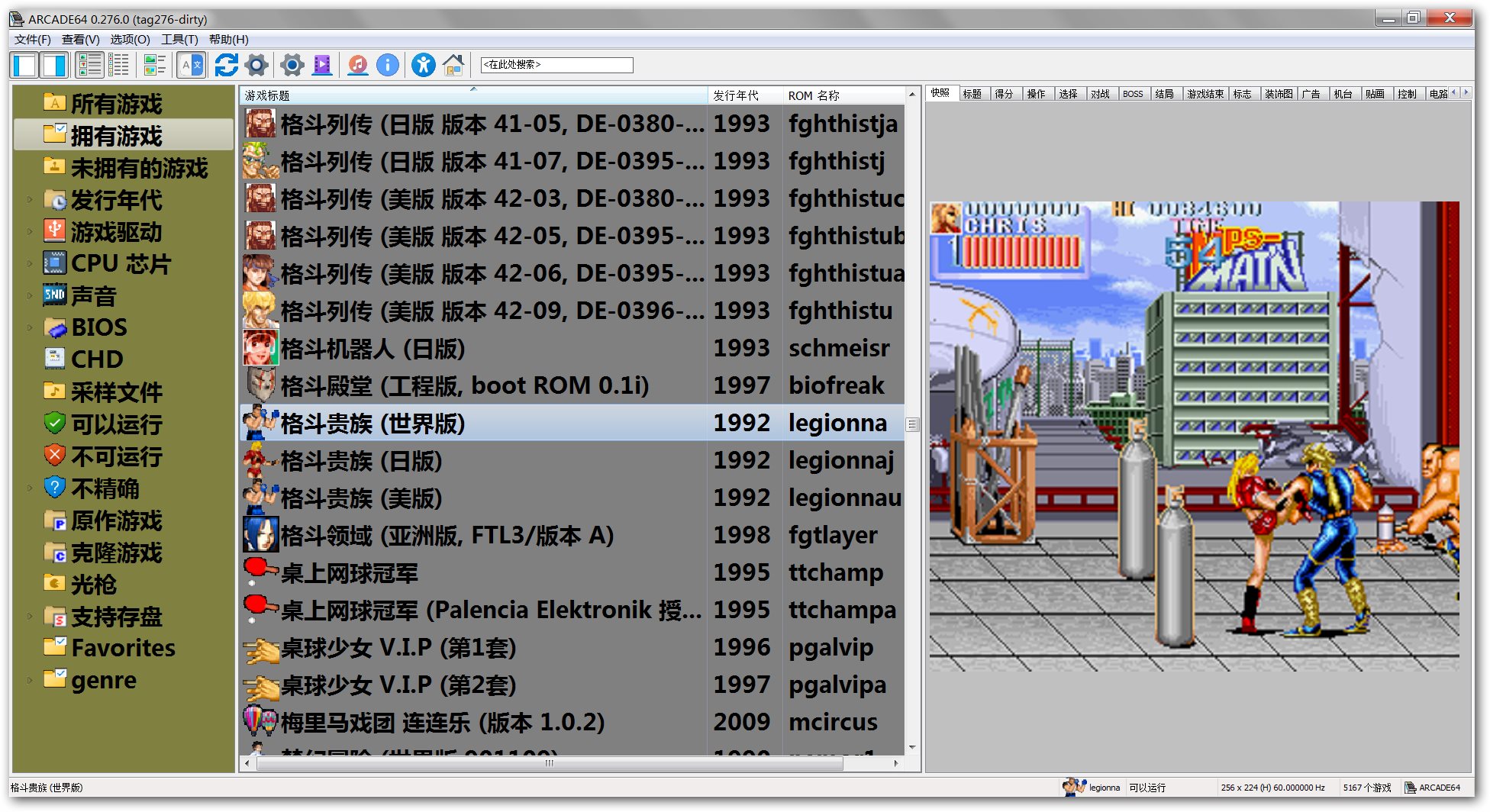Select game 格斗领域 (亚洲版, FTL3/版本 A)
The image size is (1490, 812).
(572, 536)
